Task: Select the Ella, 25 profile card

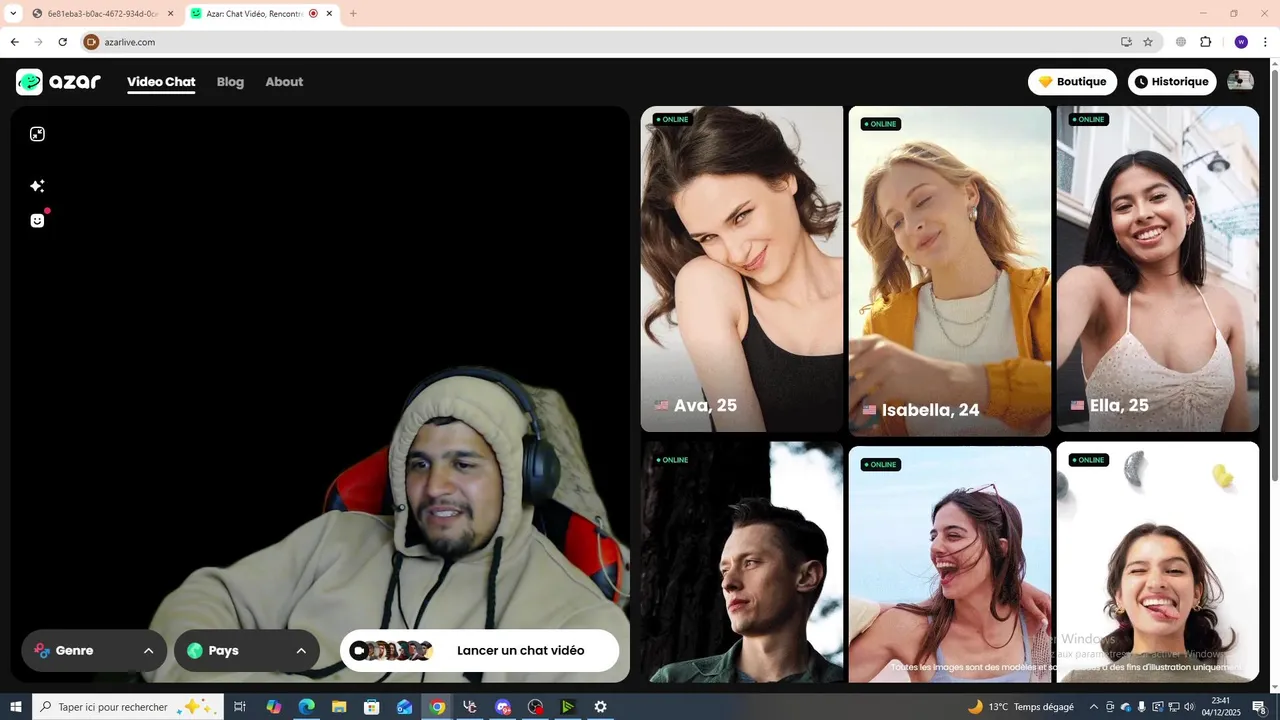Action: (x=1158, y=269)
